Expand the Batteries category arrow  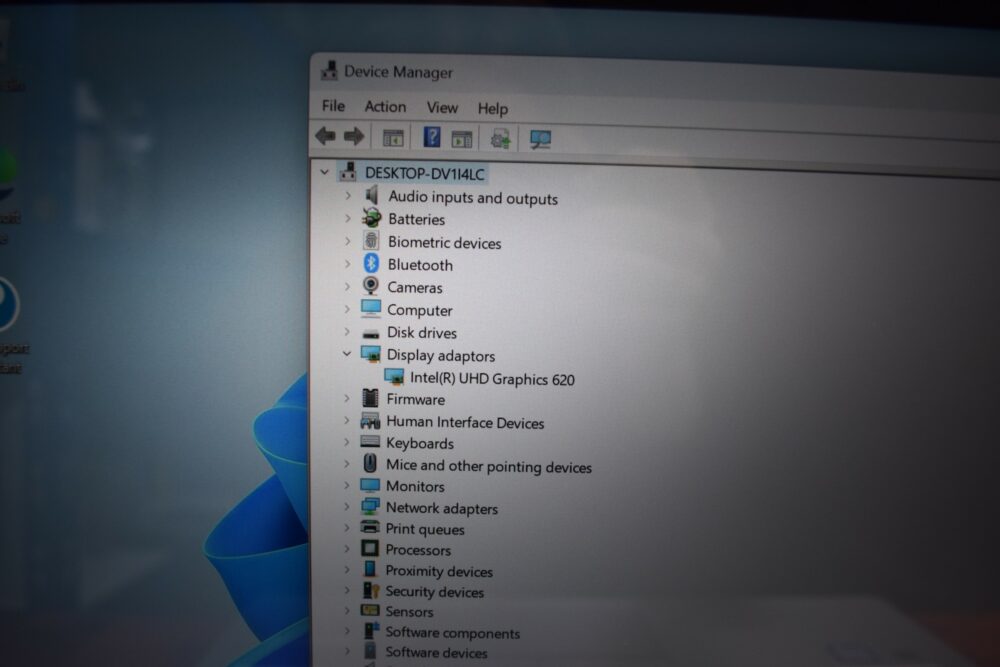point(348,218)
